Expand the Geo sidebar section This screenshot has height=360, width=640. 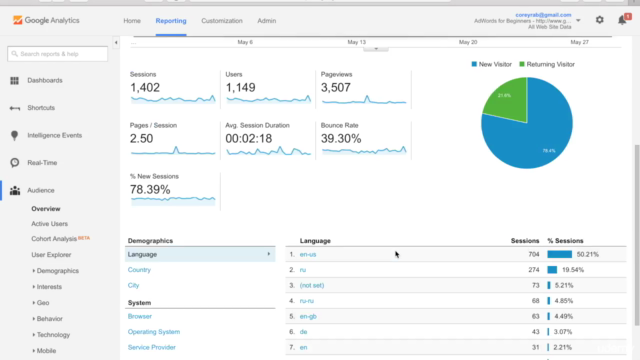coord(33,302)
